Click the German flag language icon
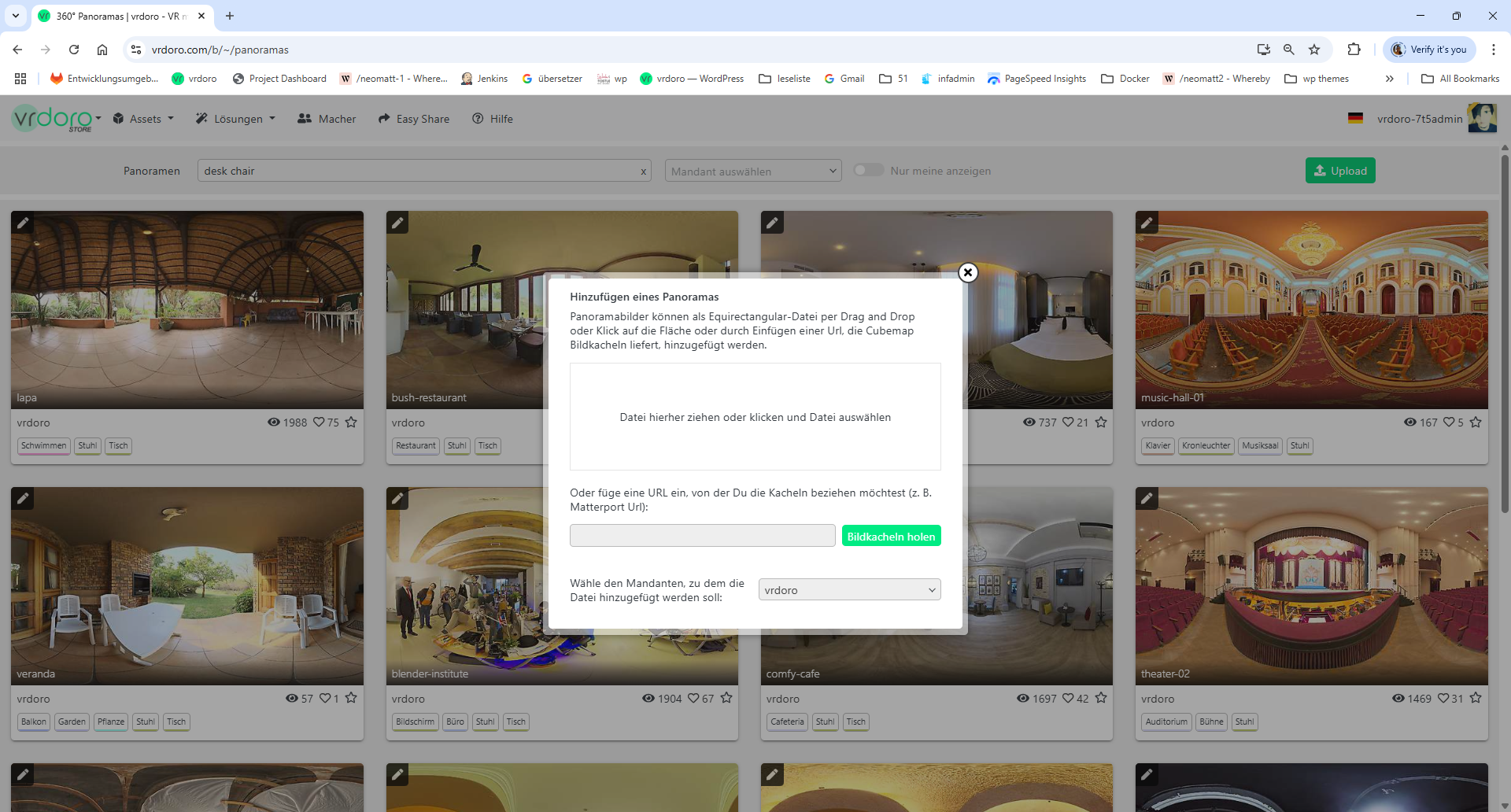Image resolution: width=1511 pixels, height=812 pixels. pos(1355,119)
